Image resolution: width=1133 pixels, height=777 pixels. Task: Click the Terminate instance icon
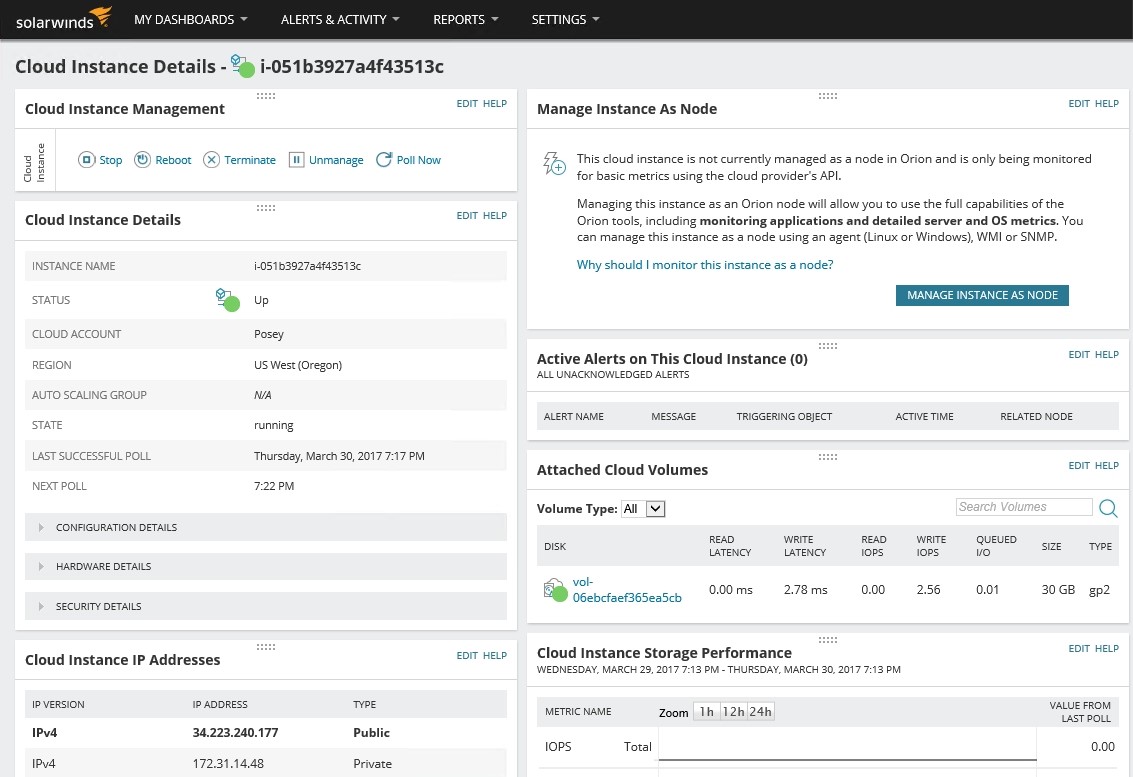click(211, 160)
